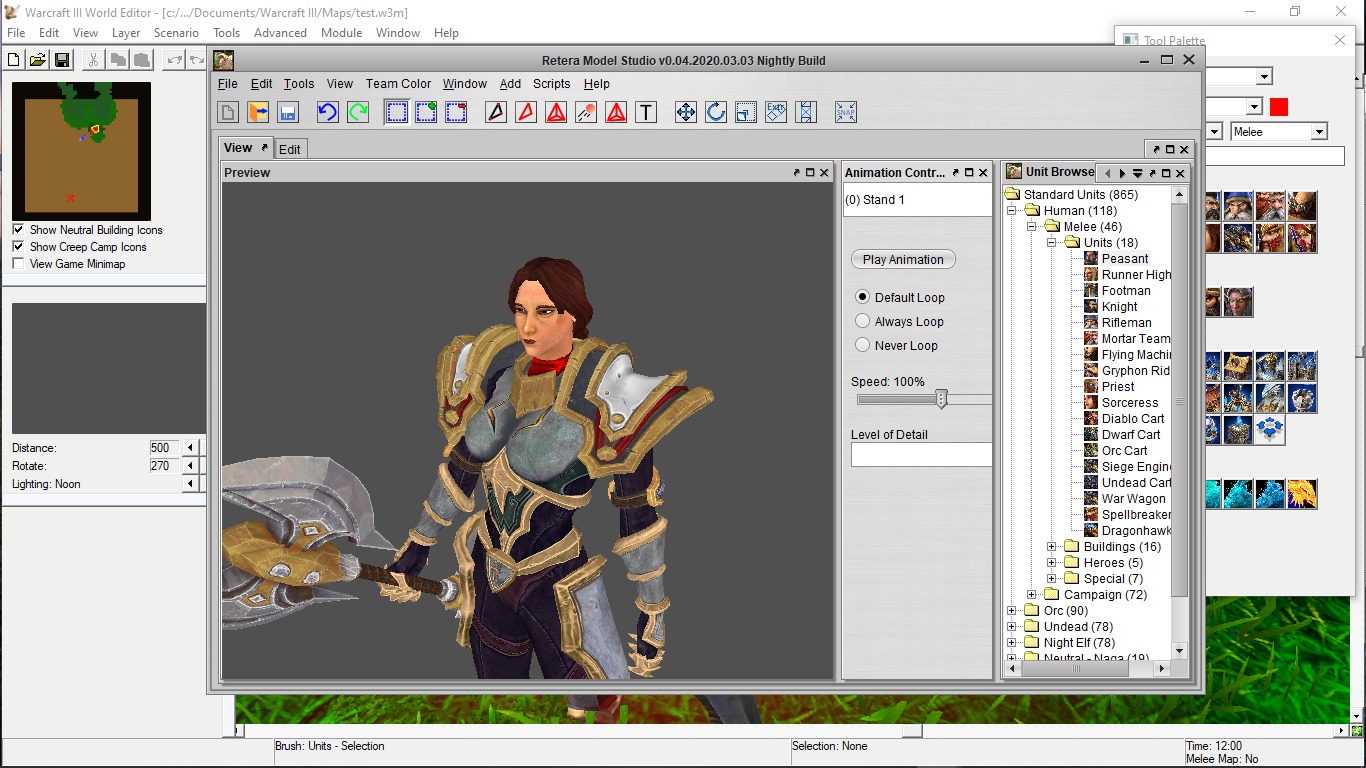
Task: Click the T texture vertex icon
Action: (647, 112)
